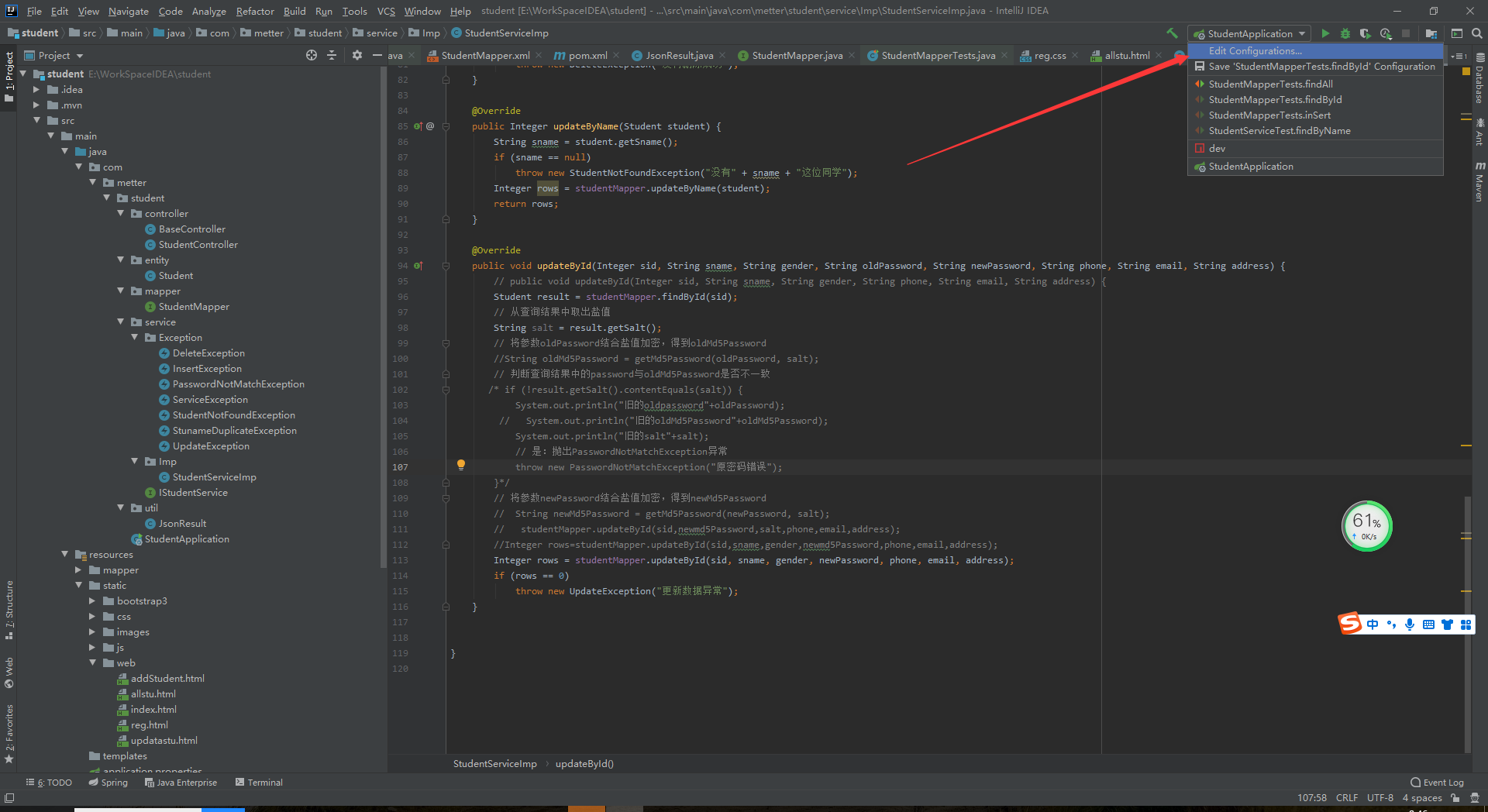Collapse the Exception package
Image resolution: width=1488 pixels, height=812 pixels.
click(135, 337)
